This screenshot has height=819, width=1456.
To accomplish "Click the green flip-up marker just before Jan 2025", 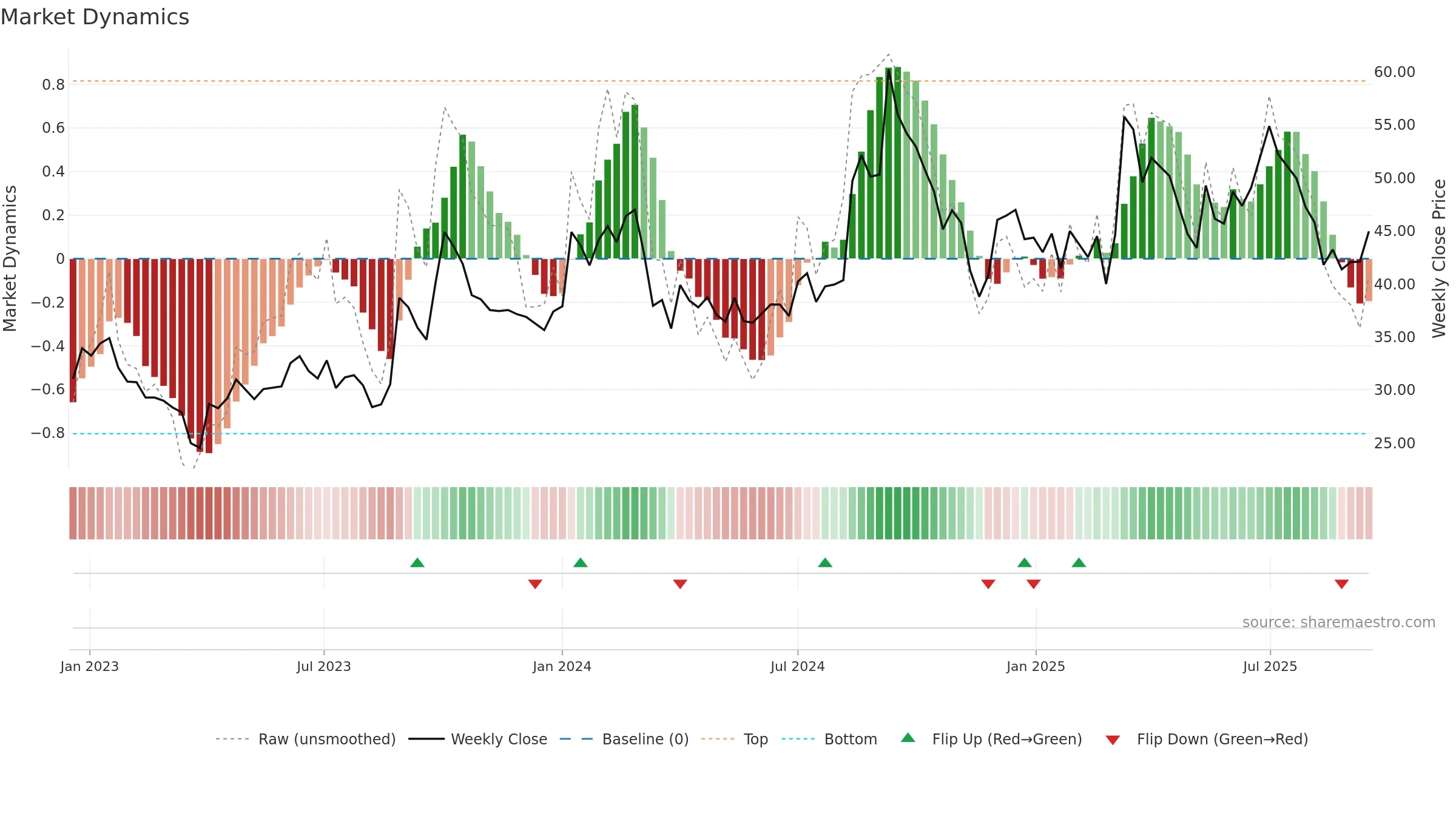I will pos(1025,562).
